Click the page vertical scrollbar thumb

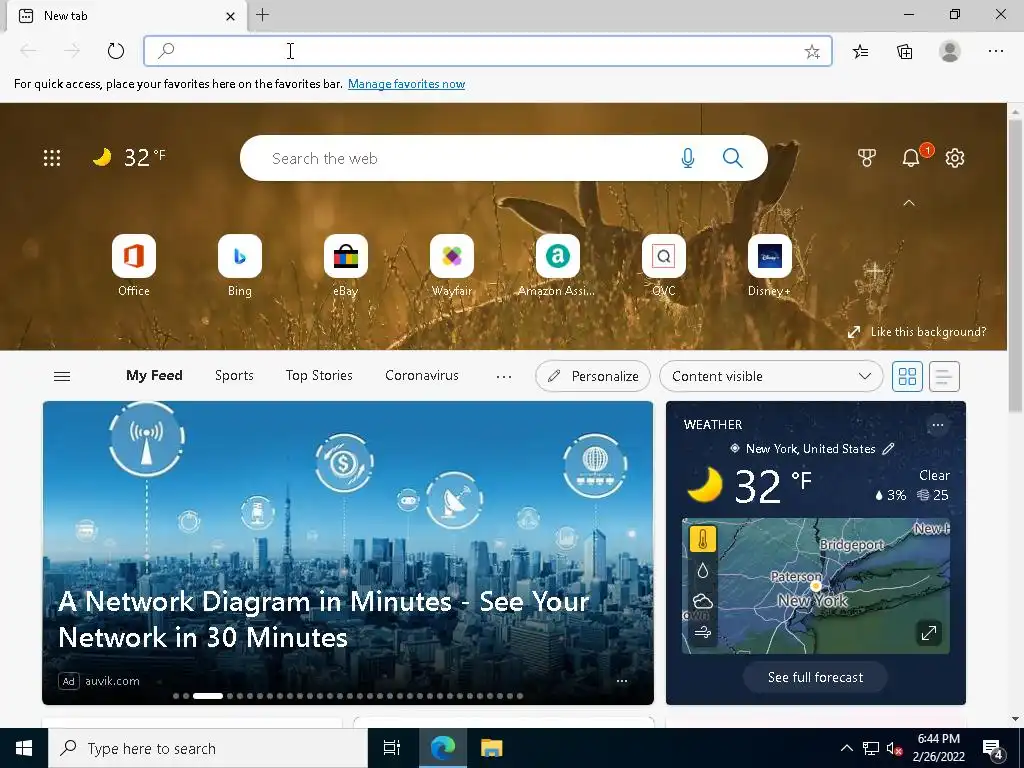1015,264
